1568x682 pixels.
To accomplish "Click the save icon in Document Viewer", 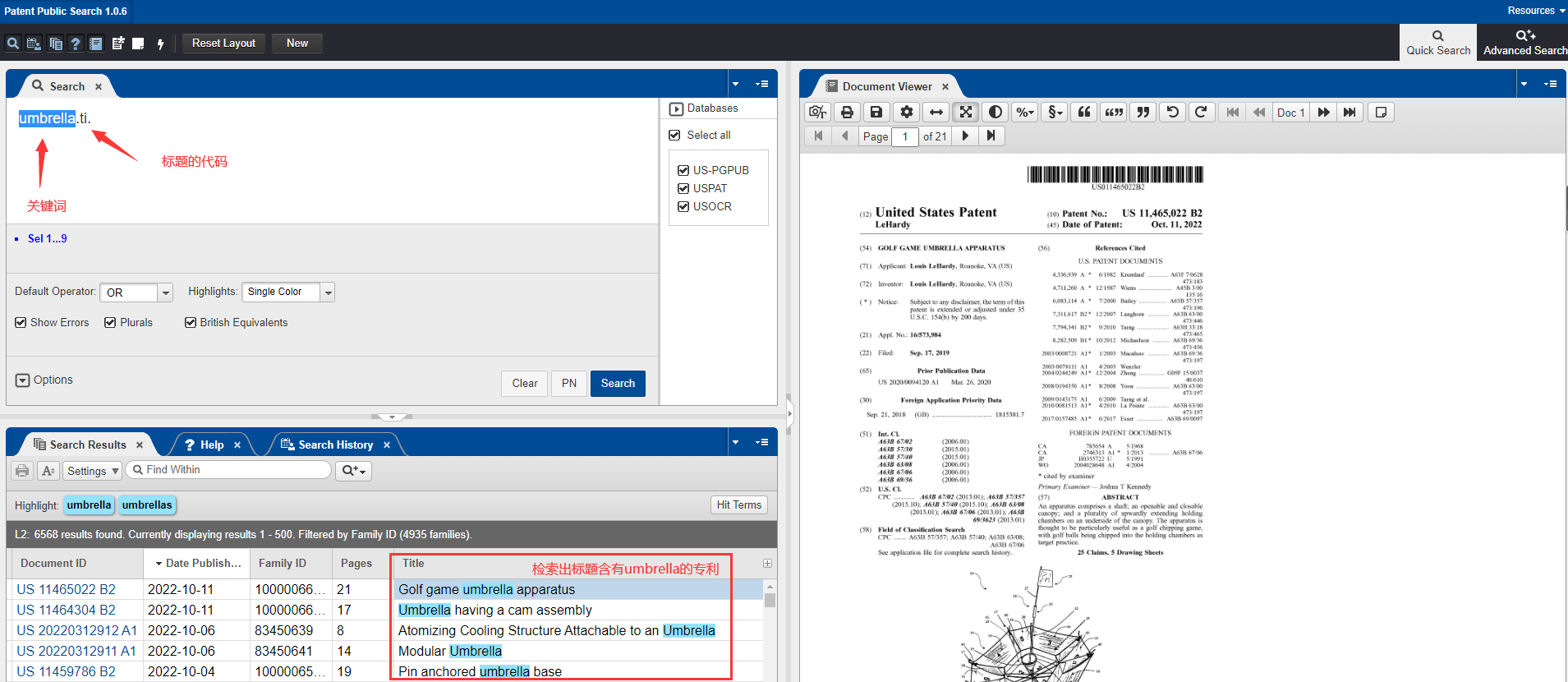I will point(876,113).
